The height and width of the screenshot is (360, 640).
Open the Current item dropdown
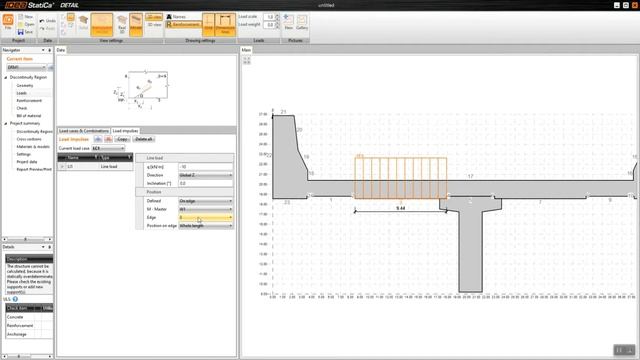pos(27,67)
